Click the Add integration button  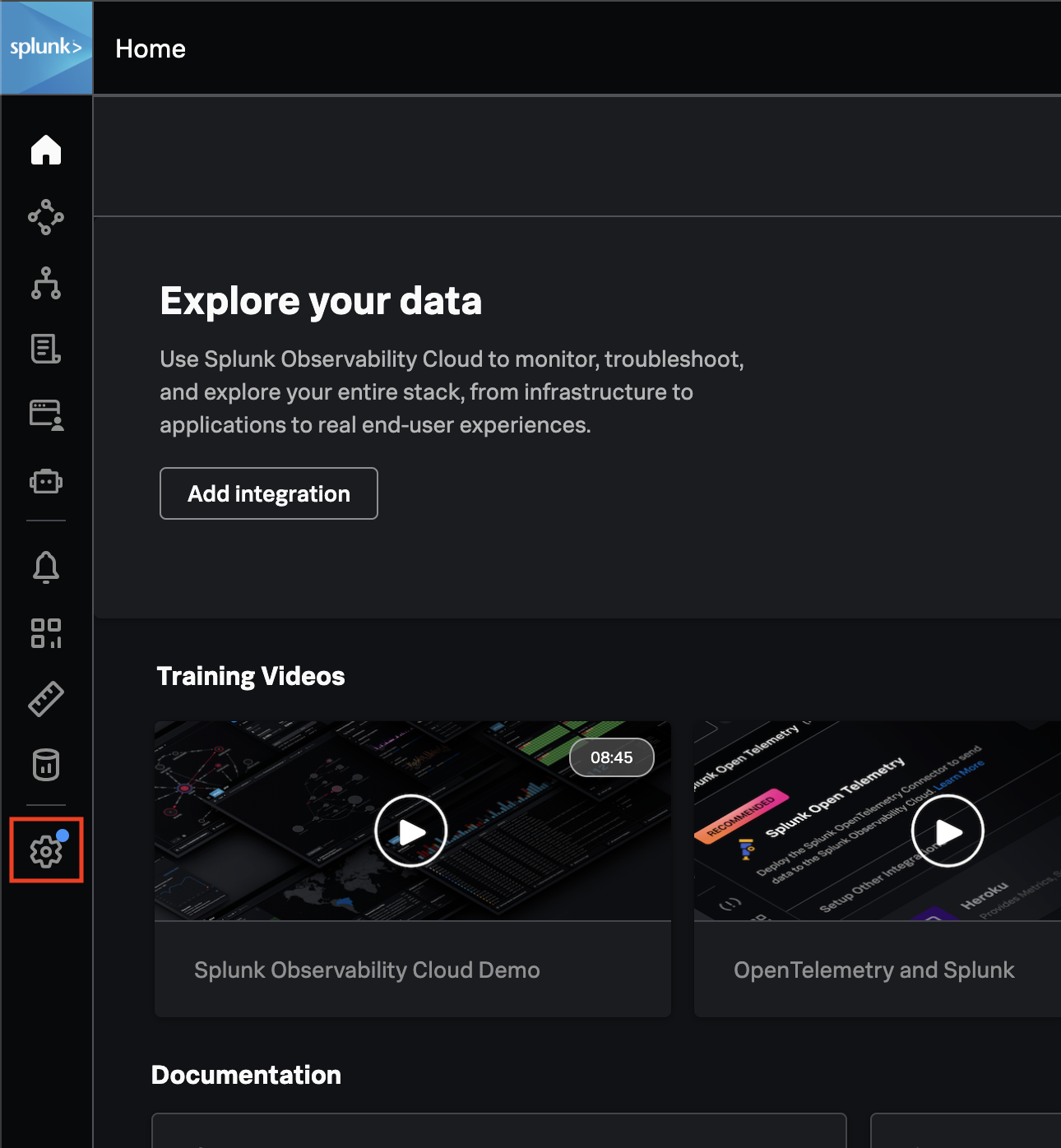click(269, 493)
